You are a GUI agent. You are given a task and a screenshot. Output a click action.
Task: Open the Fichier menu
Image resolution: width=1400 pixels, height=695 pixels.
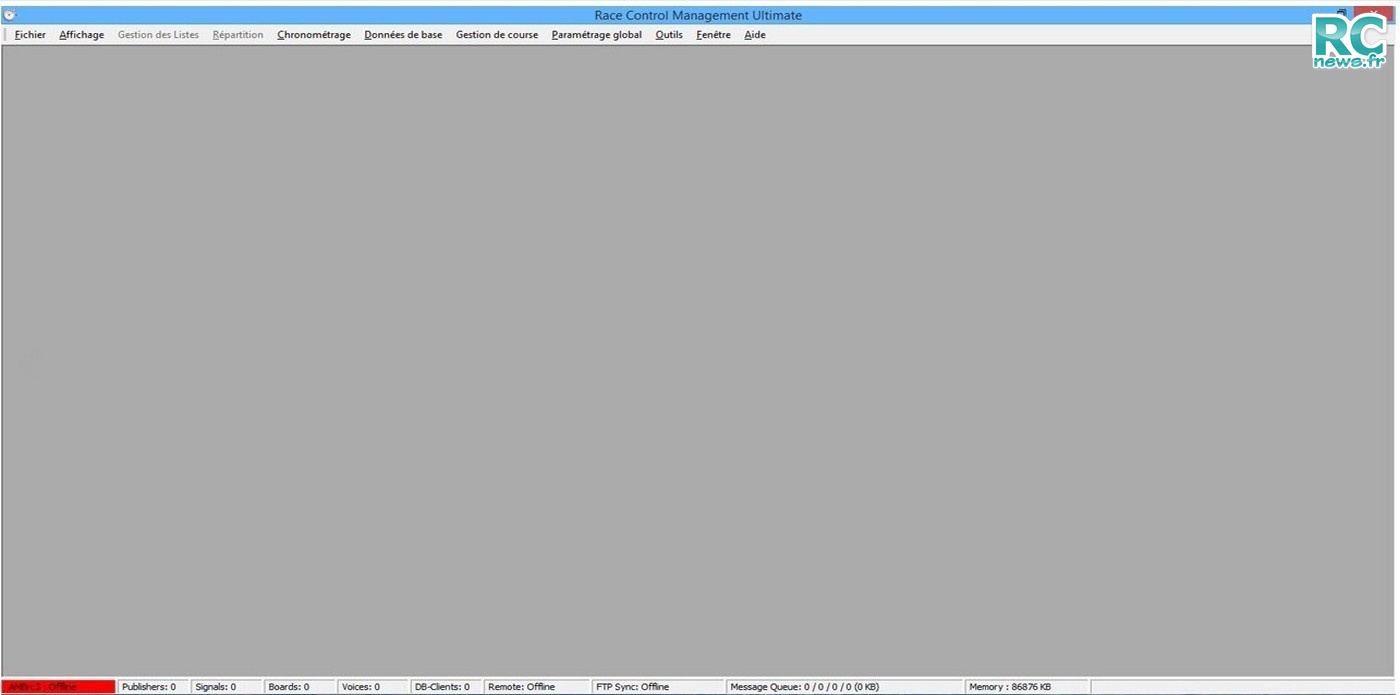click(x=30, y=35)
